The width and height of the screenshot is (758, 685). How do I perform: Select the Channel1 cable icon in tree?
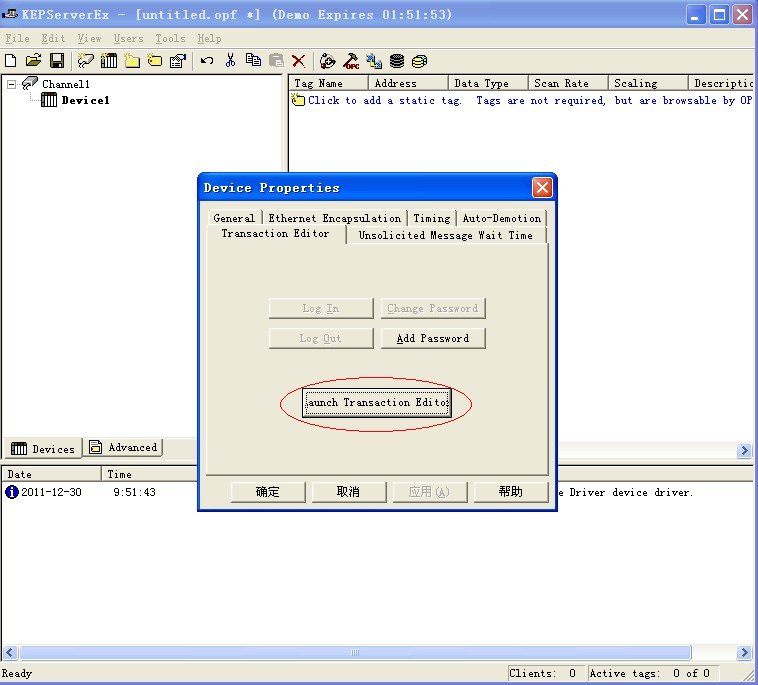(29, 84)
